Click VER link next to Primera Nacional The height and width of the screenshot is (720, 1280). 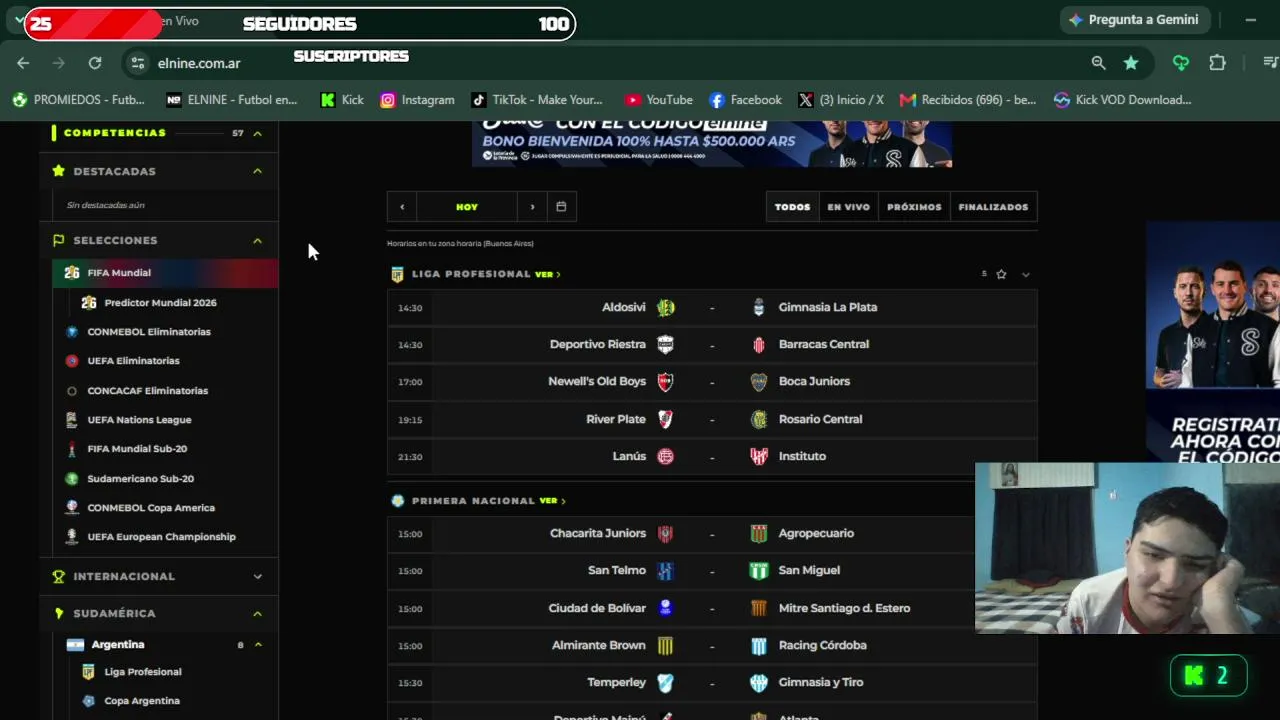tap(552, 501)
